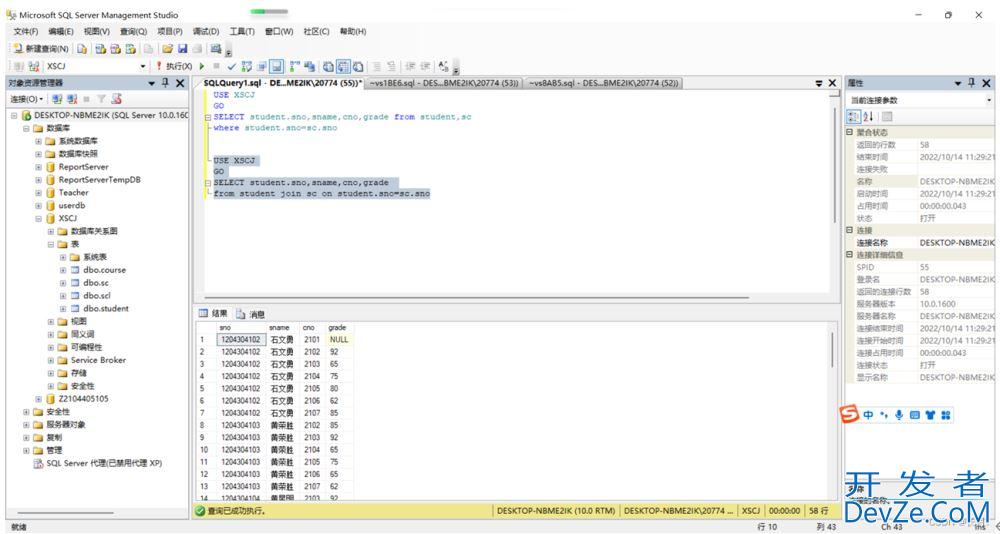
Task: Click the comment out selected lines icon
Action: tap(377, 66)
